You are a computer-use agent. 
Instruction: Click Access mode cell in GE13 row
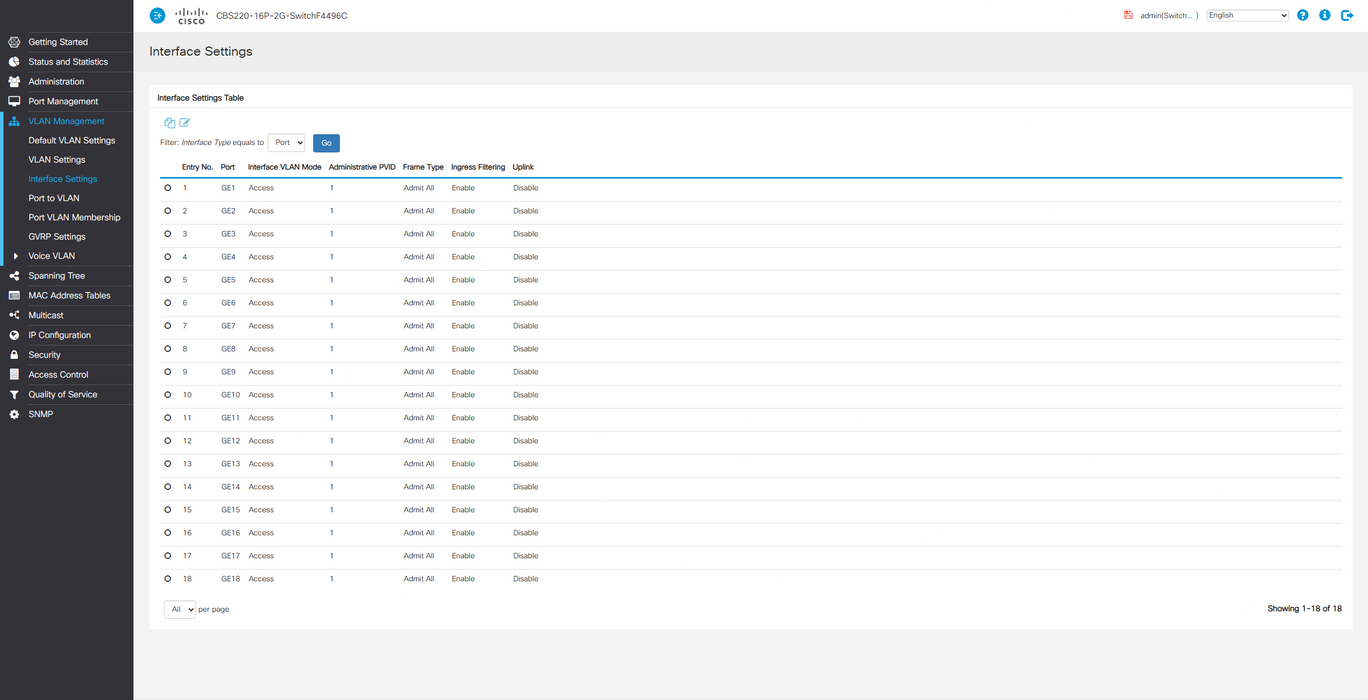click(x=261, y=464)
